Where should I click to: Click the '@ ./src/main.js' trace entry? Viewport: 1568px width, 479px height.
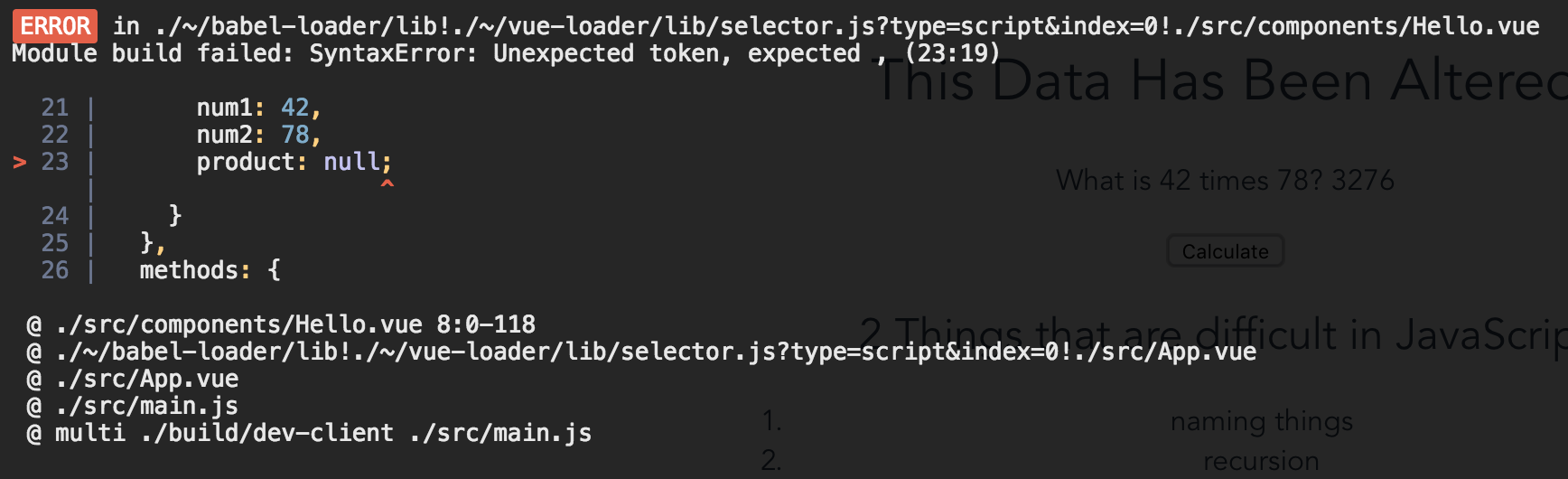click(x=146, y=406)
